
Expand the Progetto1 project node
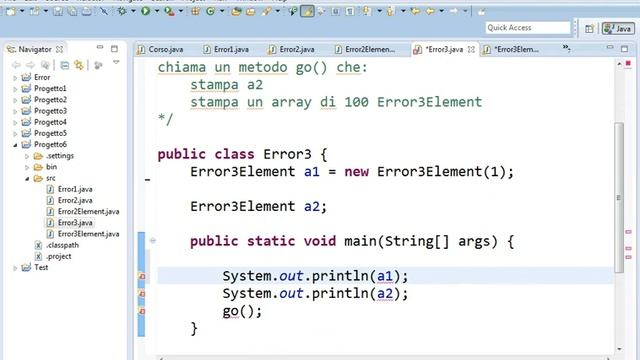coord(15,89)
